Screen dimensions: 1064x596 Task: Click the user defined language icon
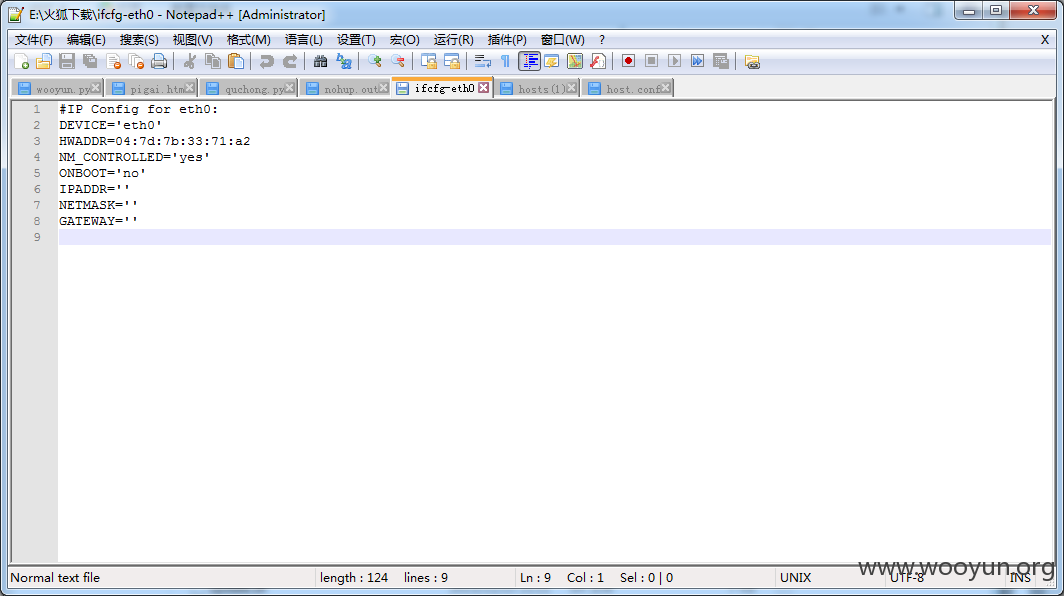[552, 62]
